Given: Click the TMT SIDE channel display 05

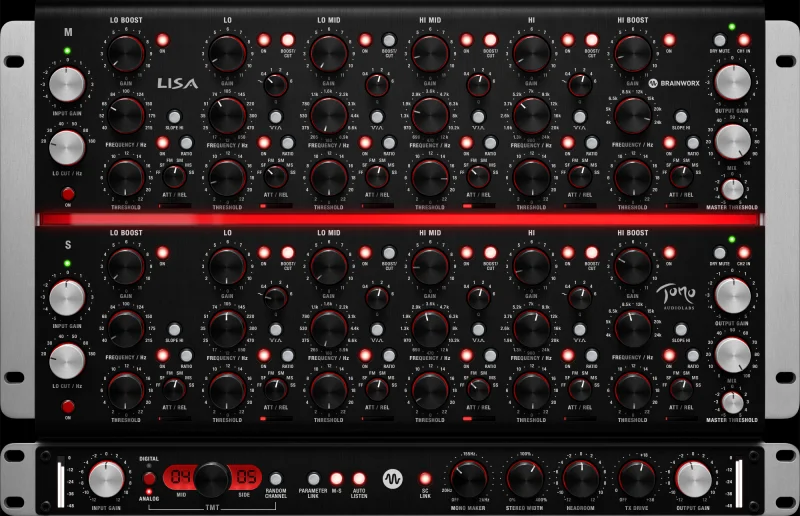Looking at the screenshot, I should [245, 478].
